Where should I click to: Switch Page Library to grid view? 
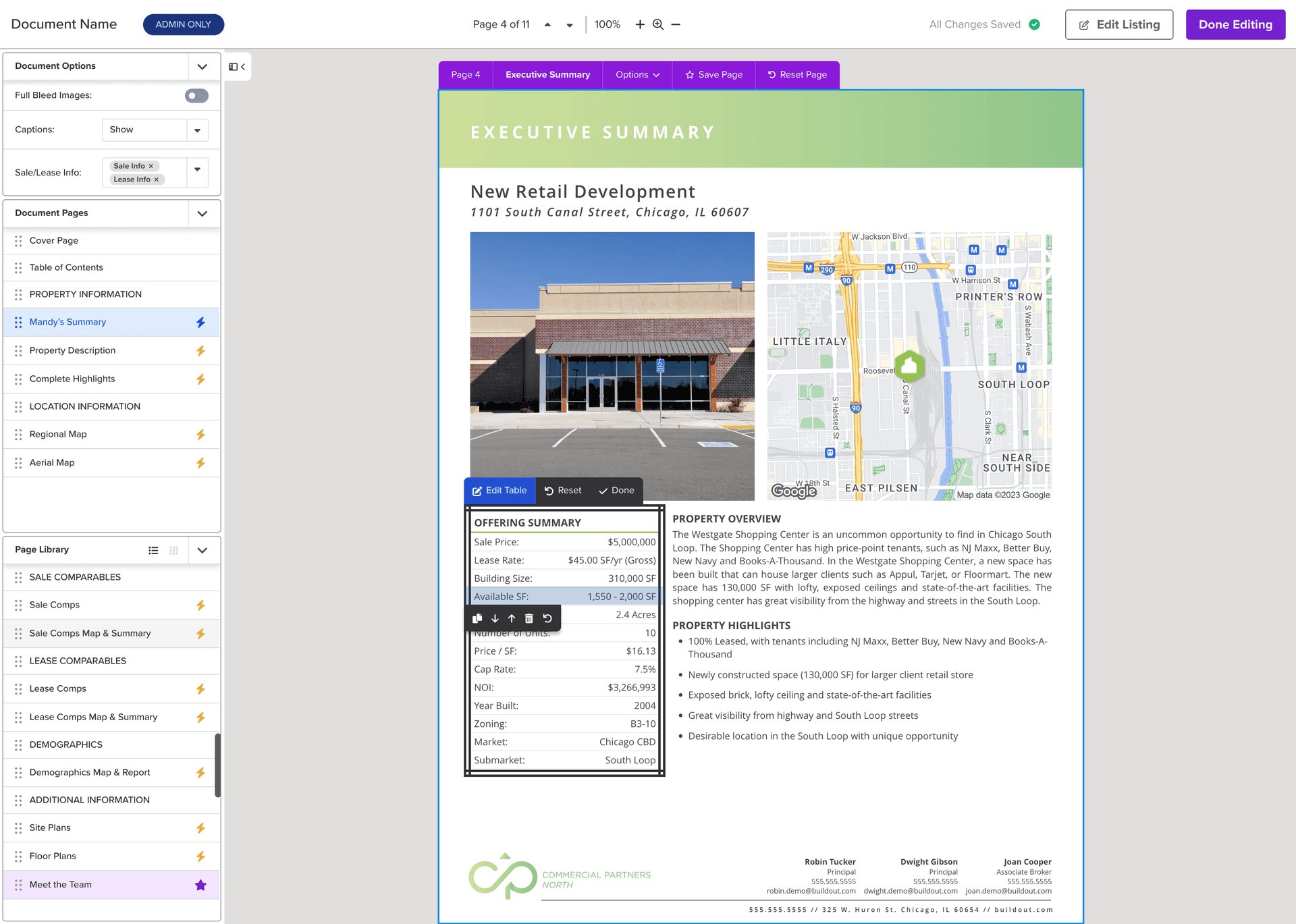point(174,550)
